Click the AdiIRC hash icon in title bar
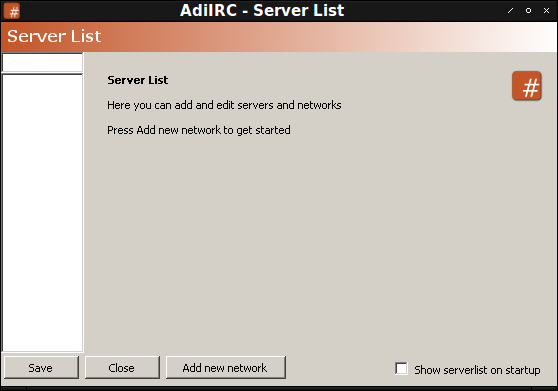The width and height of the screenshot is (558, 391). coord(12,11)
